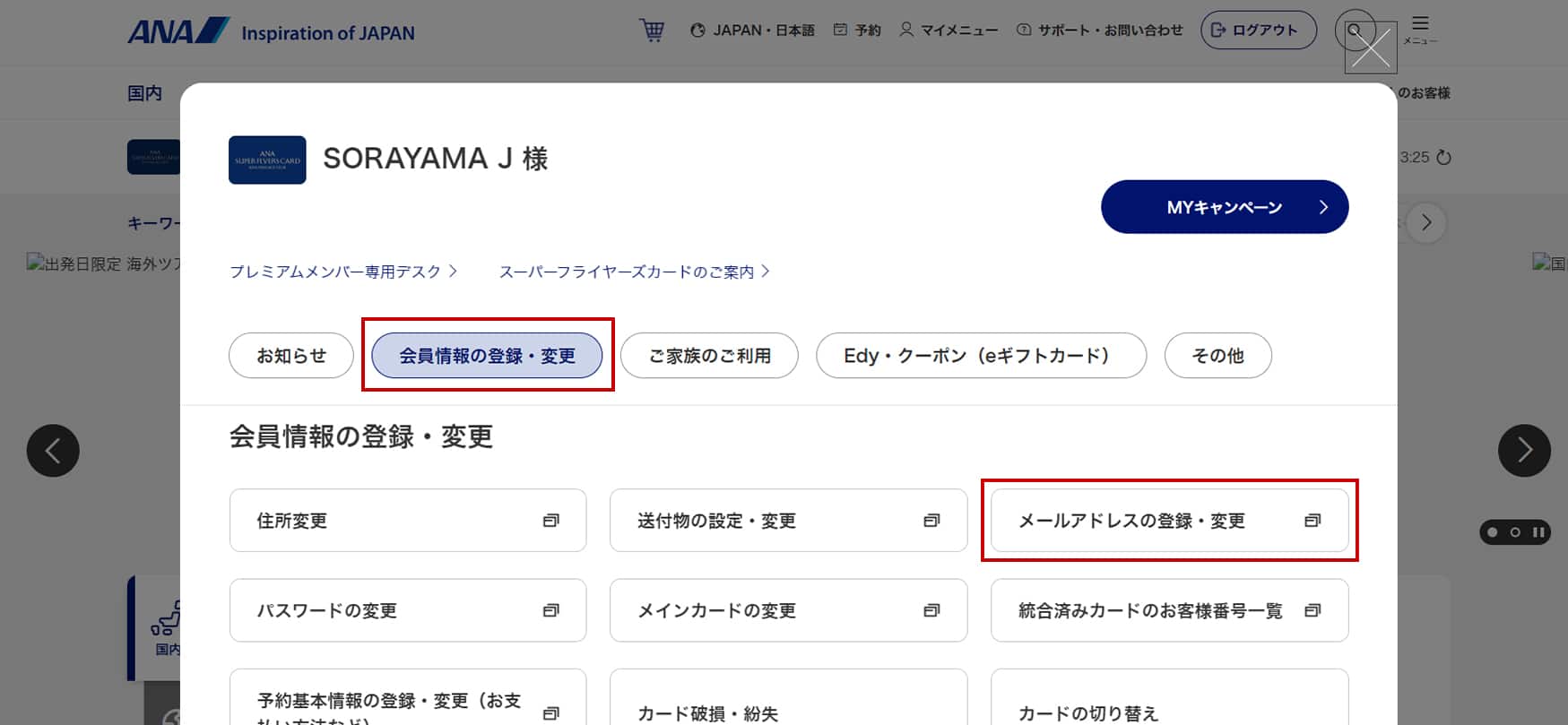
Task: Open プレミアムメンバー専用デスク link
Action: click(343, 272)
